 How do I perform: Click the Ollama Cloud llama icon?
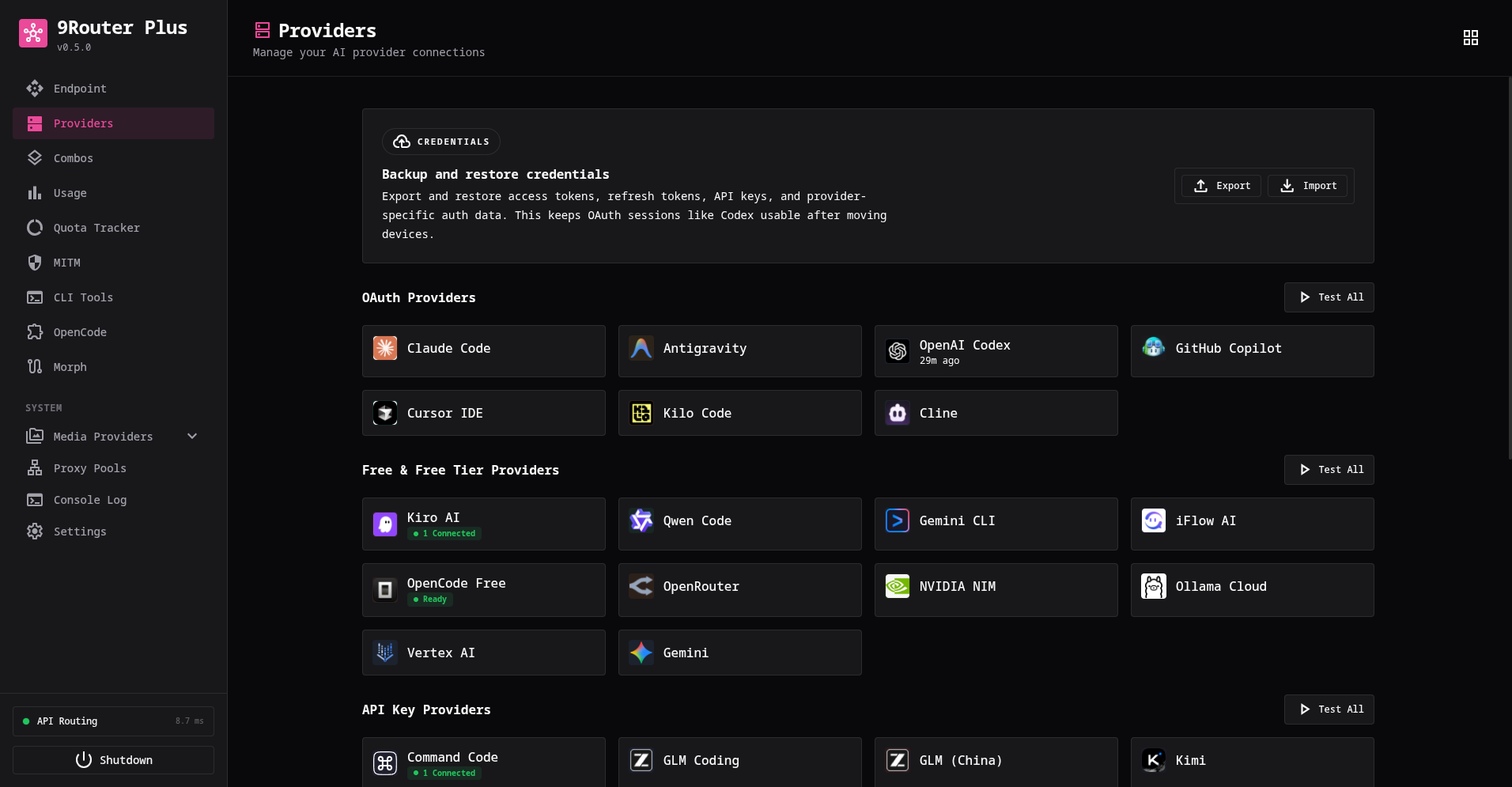(1154, 586)
